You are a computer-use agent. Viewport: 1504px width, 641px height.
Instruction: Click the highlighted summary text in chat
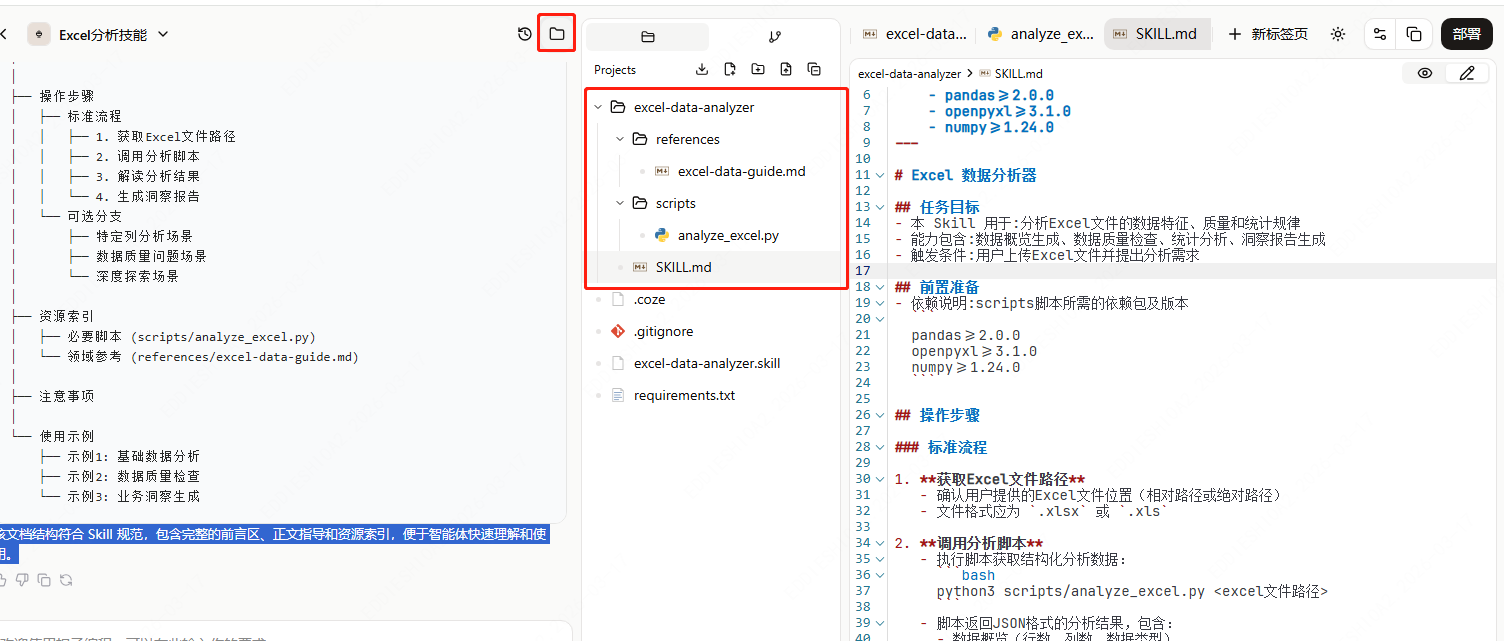[273, 543]
